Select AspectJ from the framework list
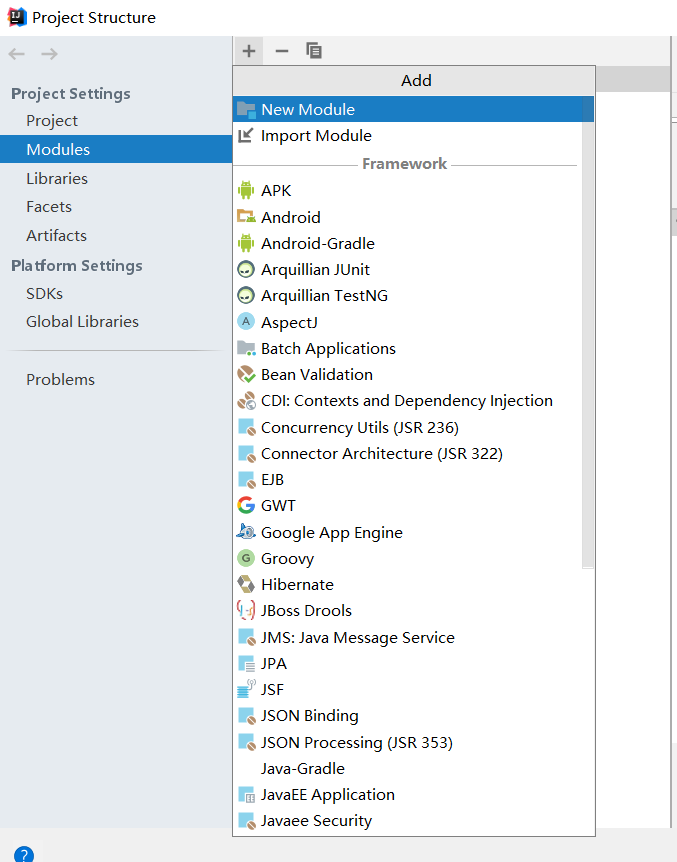This screenshot has height=862, width=677. click(x=289, y=322)
